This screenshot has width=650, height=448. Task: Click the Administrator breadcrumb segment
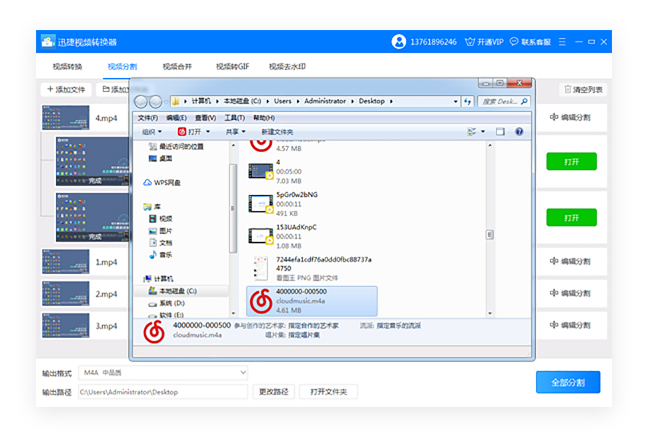pyautogui.click(x=325, y=101)
